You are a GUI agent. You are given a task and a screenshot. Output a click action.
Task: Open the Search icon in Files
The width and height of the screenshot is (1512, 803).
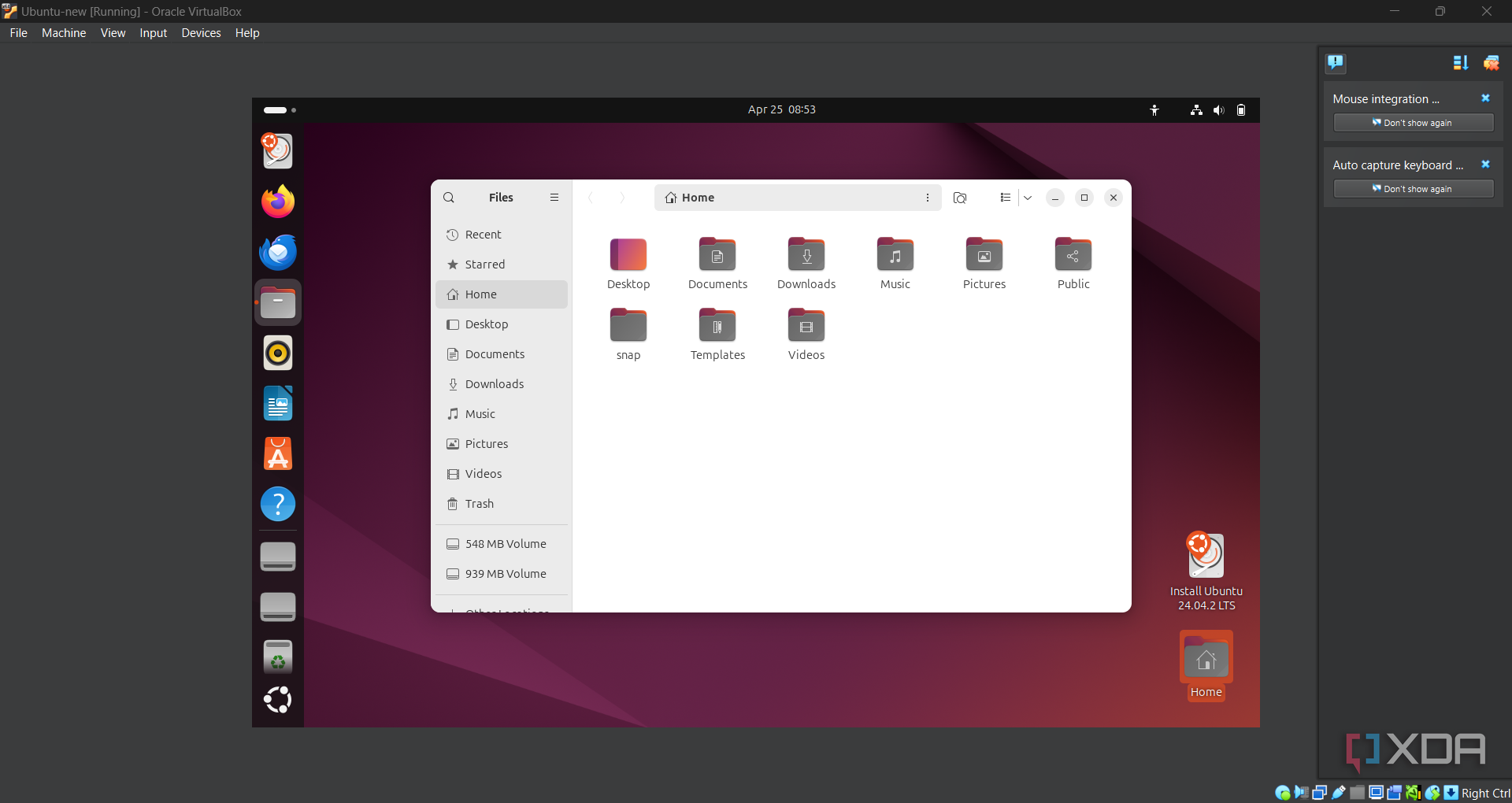pos(449,198)
